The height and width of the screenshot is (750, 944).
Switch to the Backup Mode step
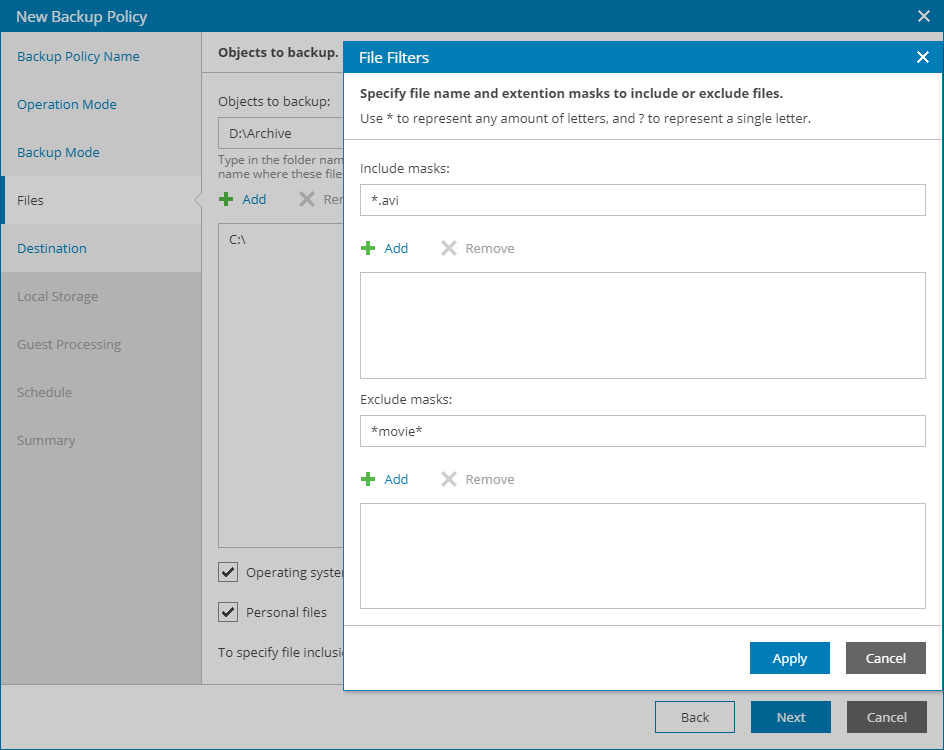click(x=58, y=152)
